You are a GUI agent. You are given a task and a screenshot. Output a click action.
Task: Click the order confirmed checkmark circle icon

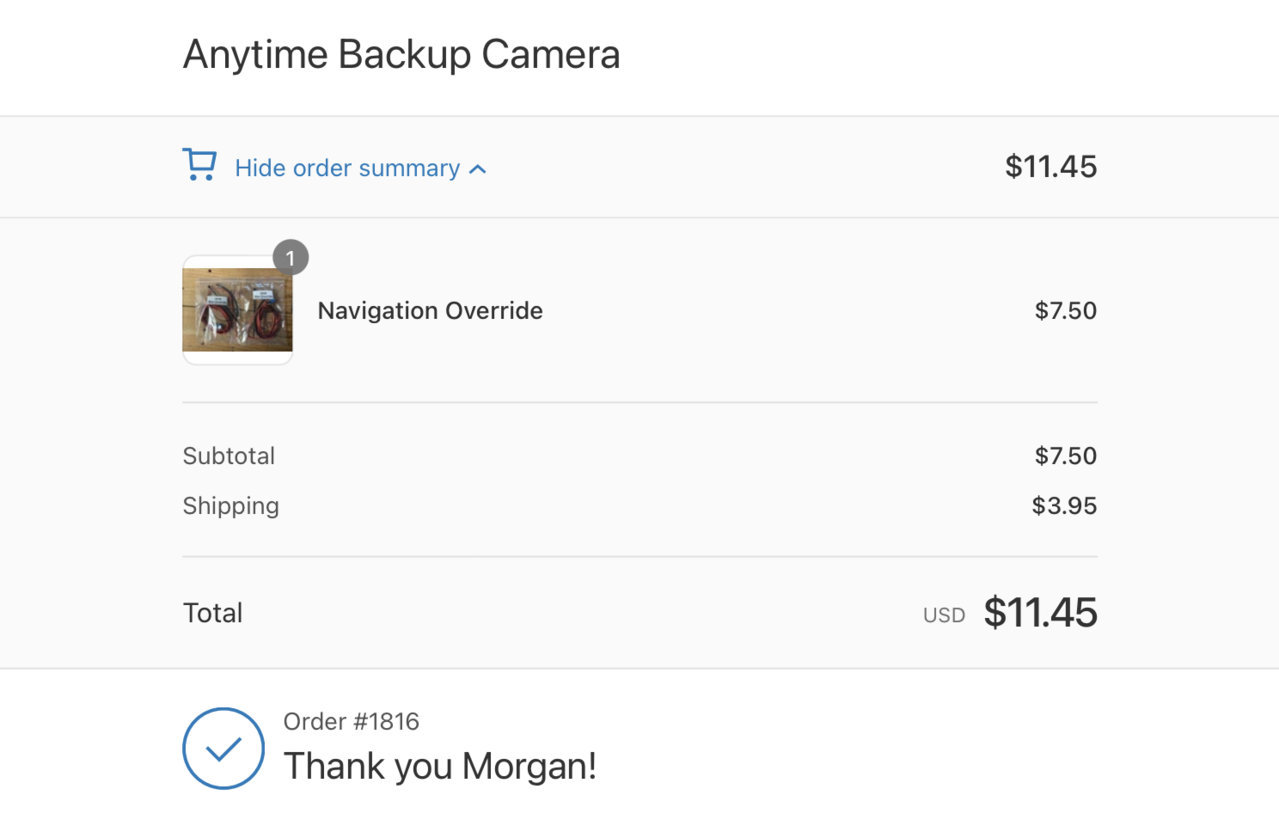tap(224, 748)
